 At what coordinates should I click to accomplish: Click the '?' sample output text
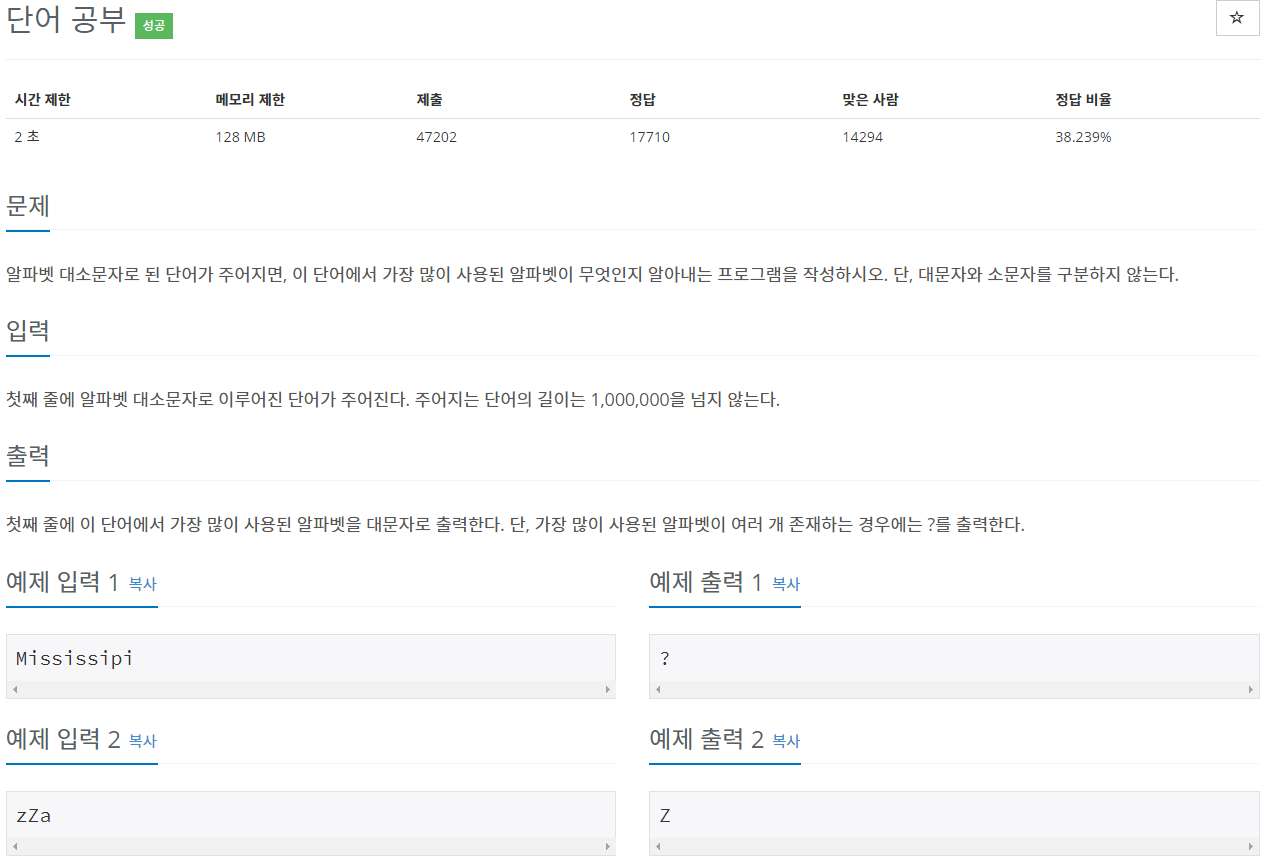point(665,659)
